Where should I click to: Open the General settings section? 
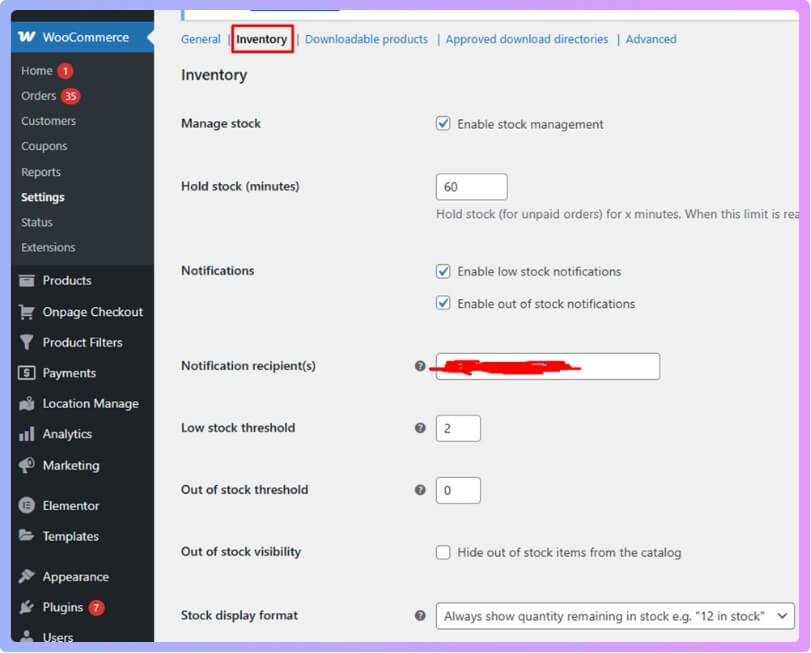[200, 39]
